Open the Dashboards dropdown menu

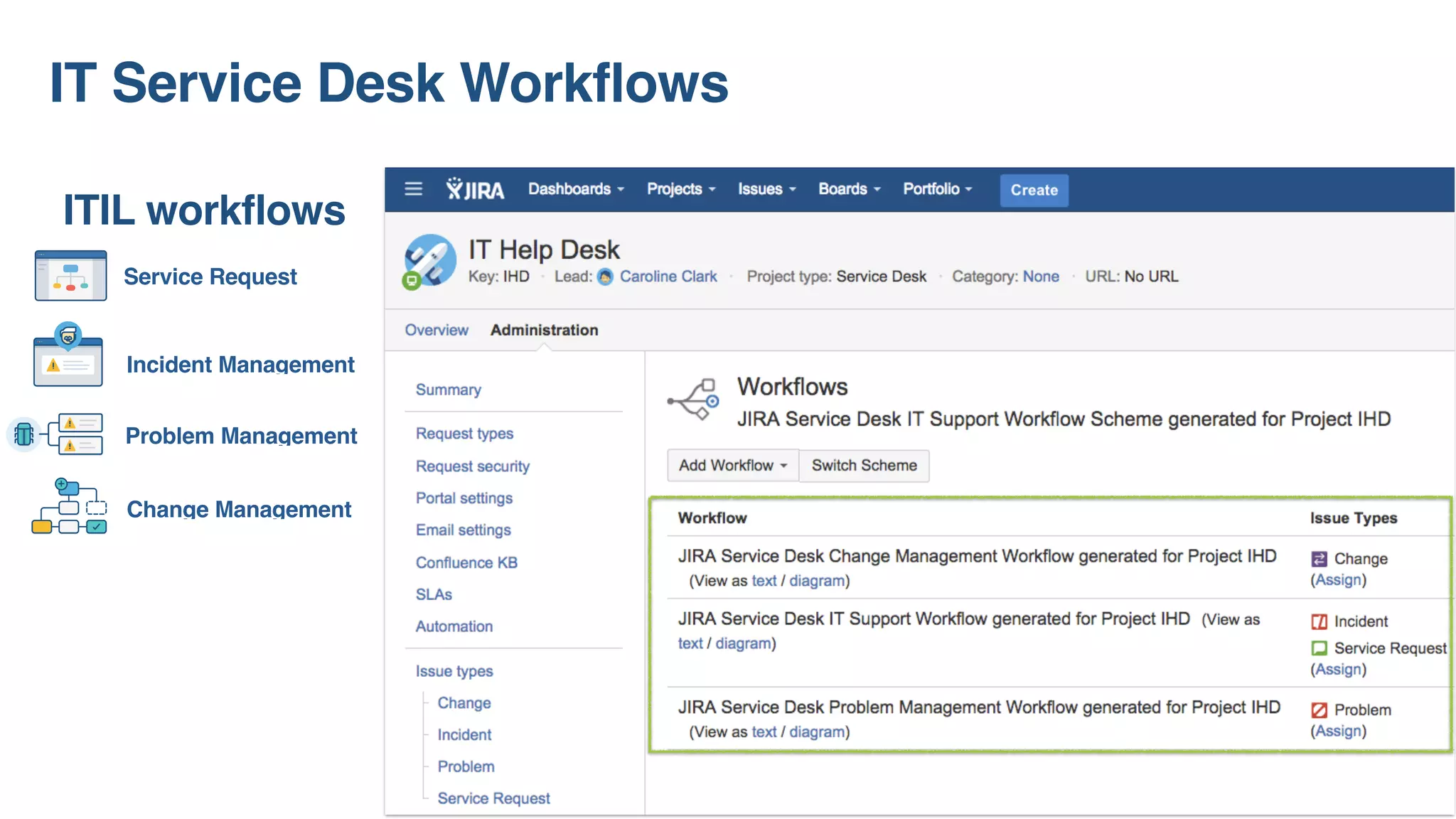[576, 189]
